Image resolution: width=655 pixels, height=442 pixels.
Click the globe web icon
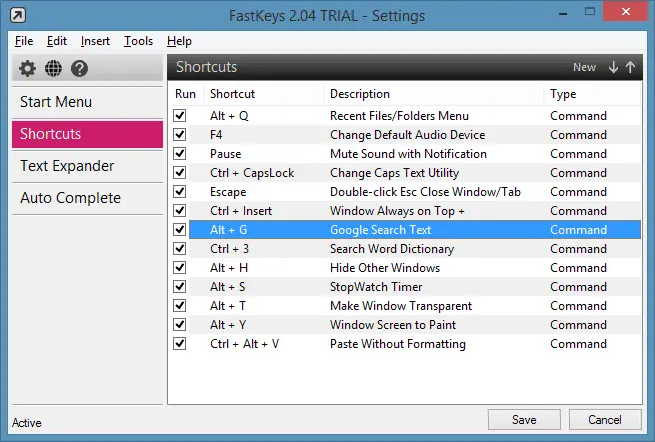tap(53, 68)
